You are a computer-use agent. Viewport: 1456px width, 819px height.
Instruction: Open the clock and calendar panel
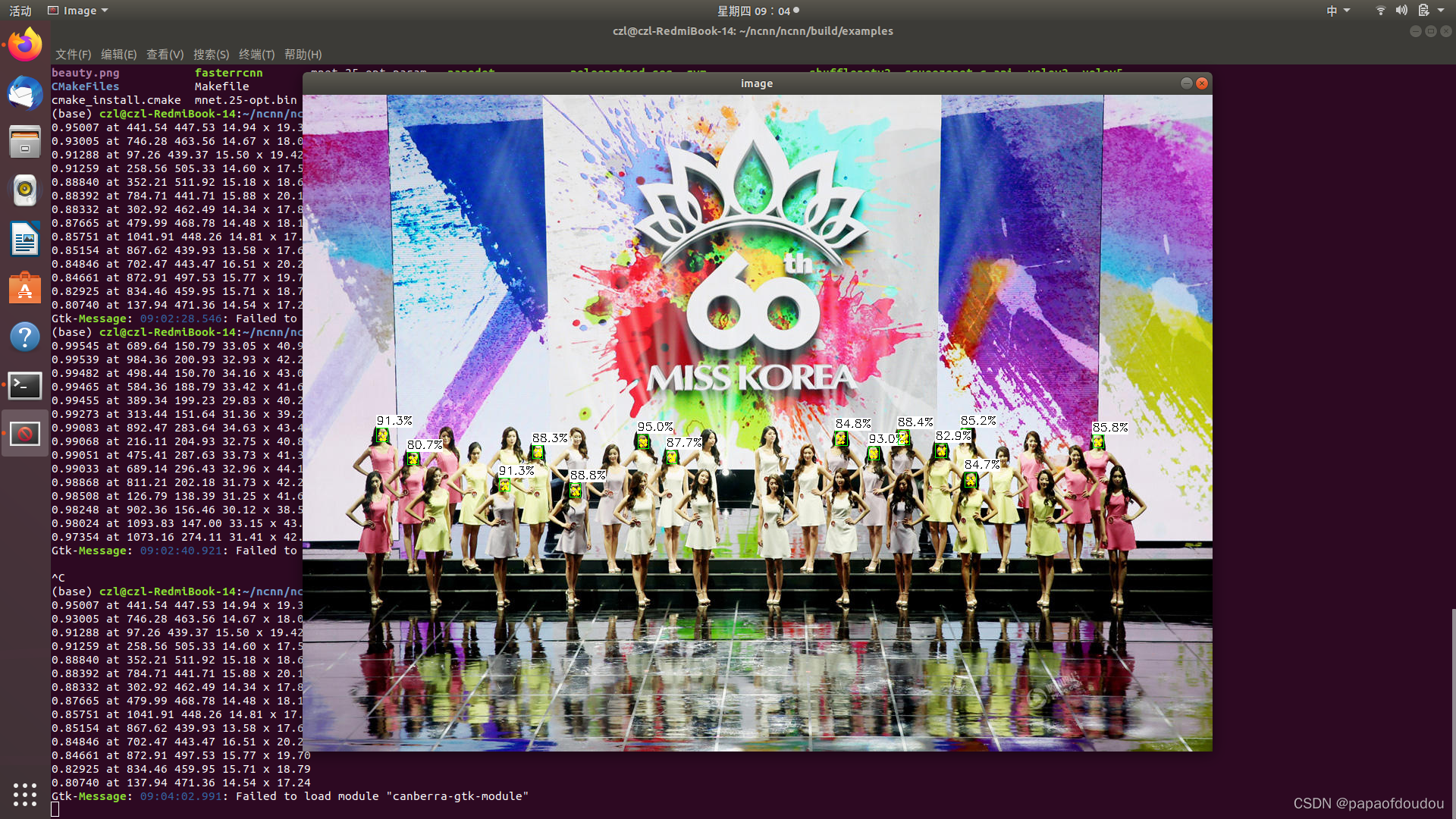tap(758, 11)
